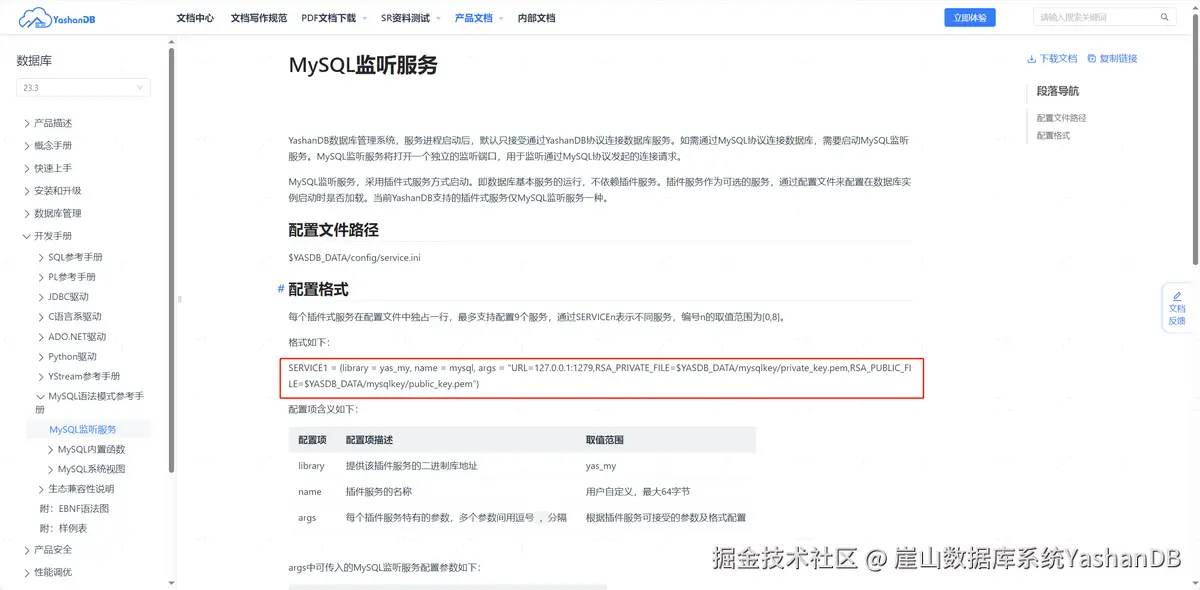Image resolution: width=1200 pixels, height=590 pixels.
Task: Collapse the MySQL语法模式参考手册 node
Action: click(x=41, y=397)
